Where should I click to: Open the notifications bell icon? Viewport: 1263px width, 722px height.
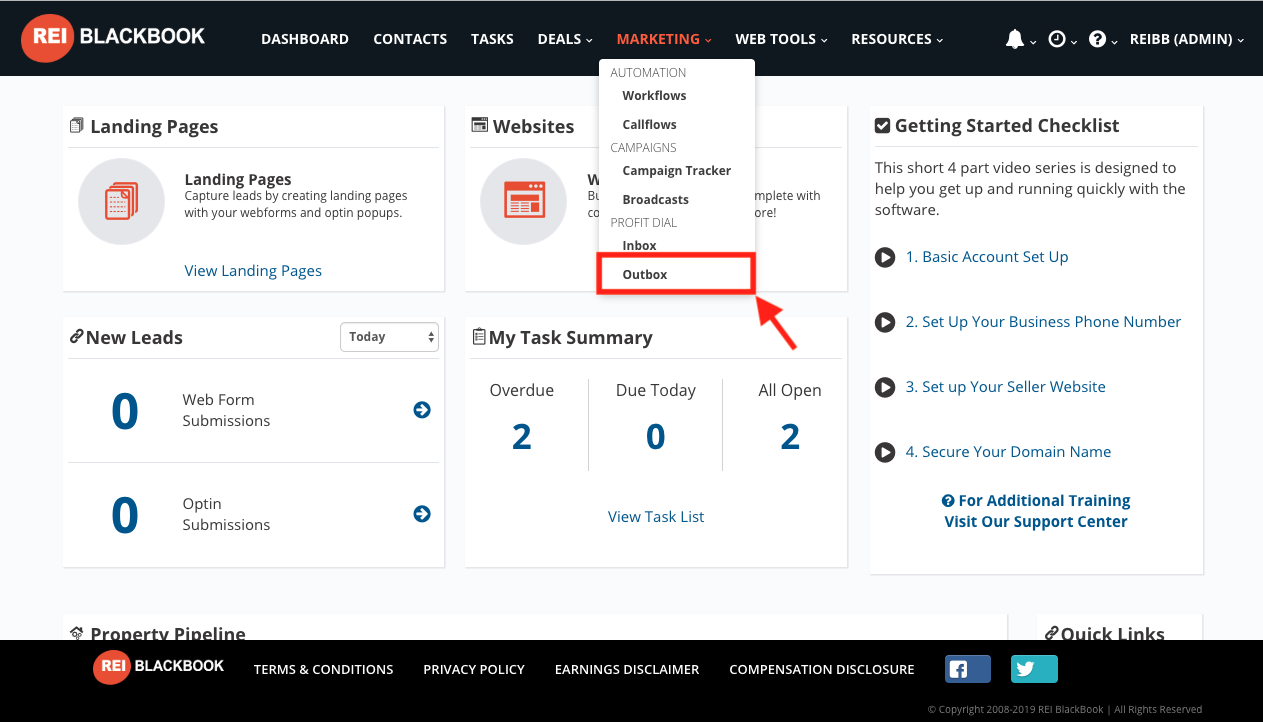[x=1015, y=39]
